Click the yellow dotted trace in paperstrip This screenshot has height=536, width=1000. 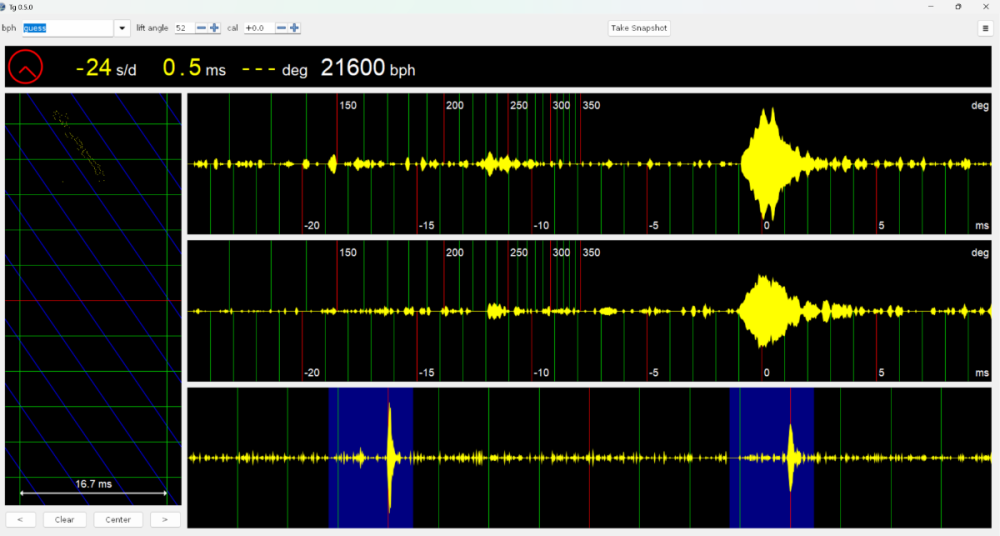(x=80, y=144)
